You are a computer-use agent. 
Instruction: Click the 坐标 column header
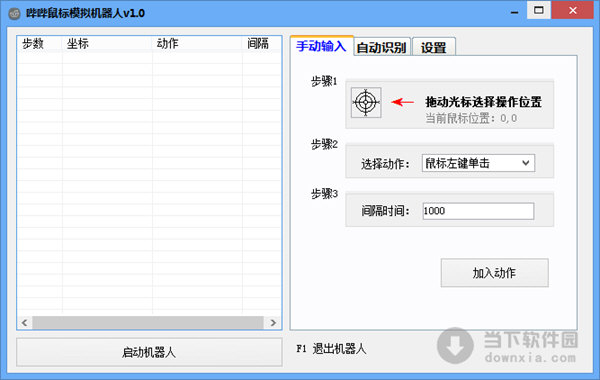coord(107,44)
